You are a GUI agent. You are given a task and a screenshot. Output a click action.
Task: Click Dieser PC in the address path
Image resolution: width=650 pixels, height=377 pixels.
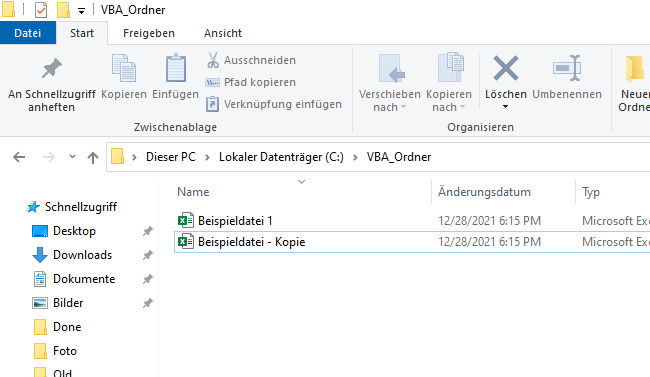pos(171,157)
